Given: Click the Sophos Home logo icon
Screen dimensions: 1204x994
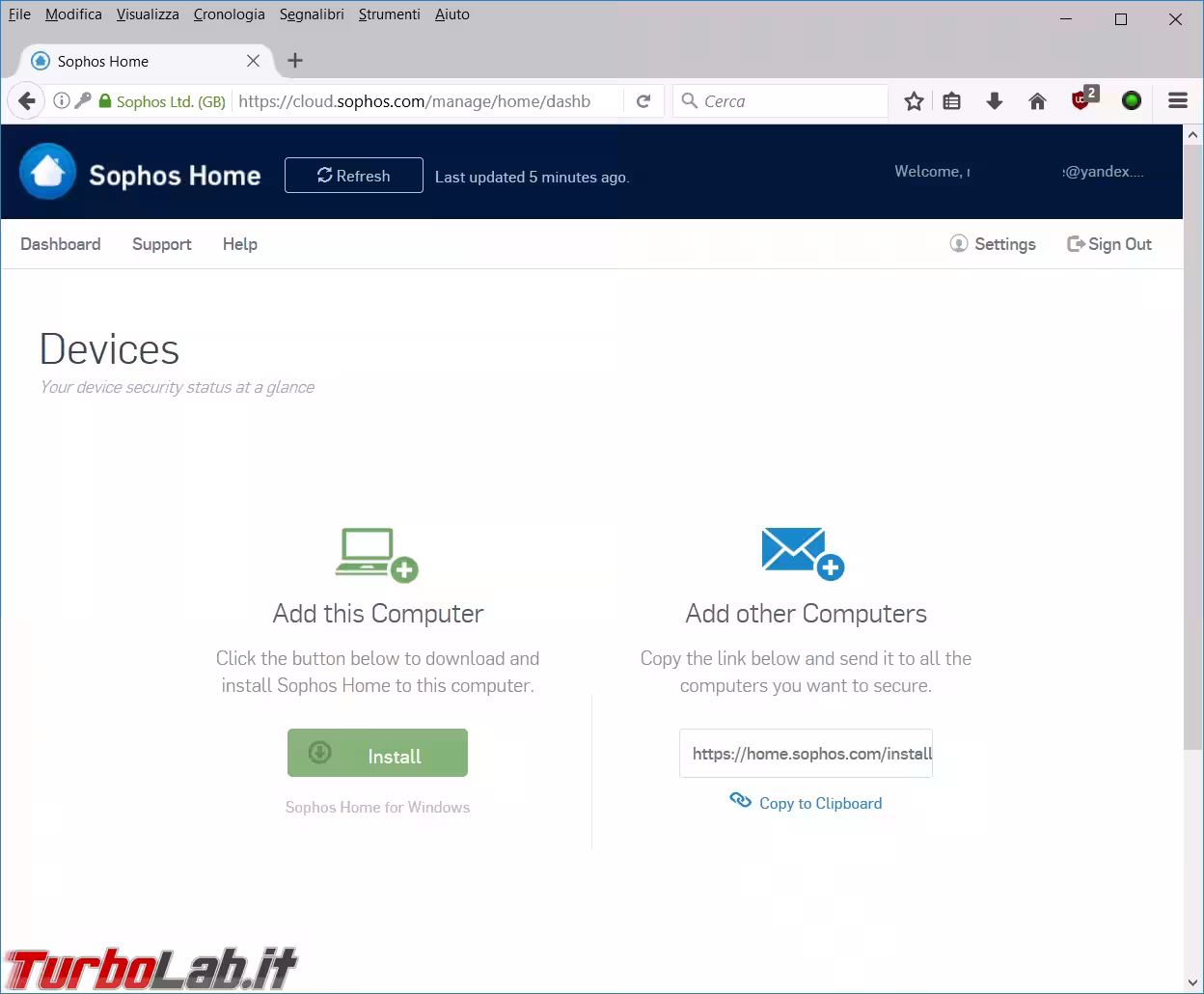Looking at the screenshot, I should point(47,172).
